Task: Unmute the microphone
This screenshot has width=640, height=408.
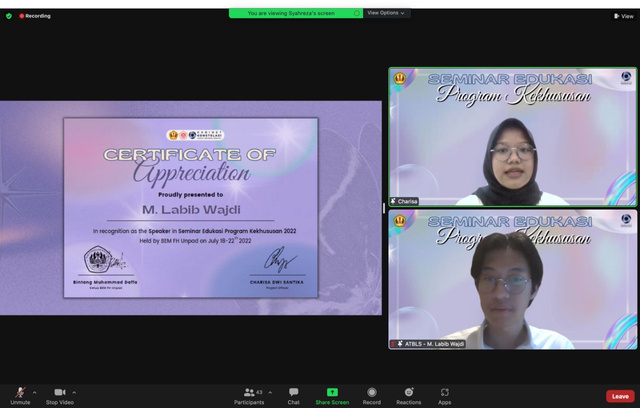Action: tap(20, 393)
